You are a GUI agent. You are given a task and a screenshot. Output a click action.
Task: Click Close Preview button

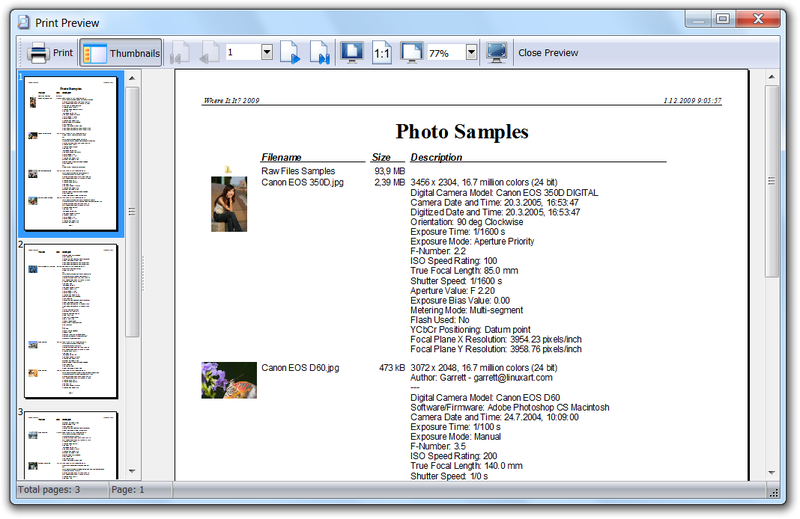click(548, 53)
